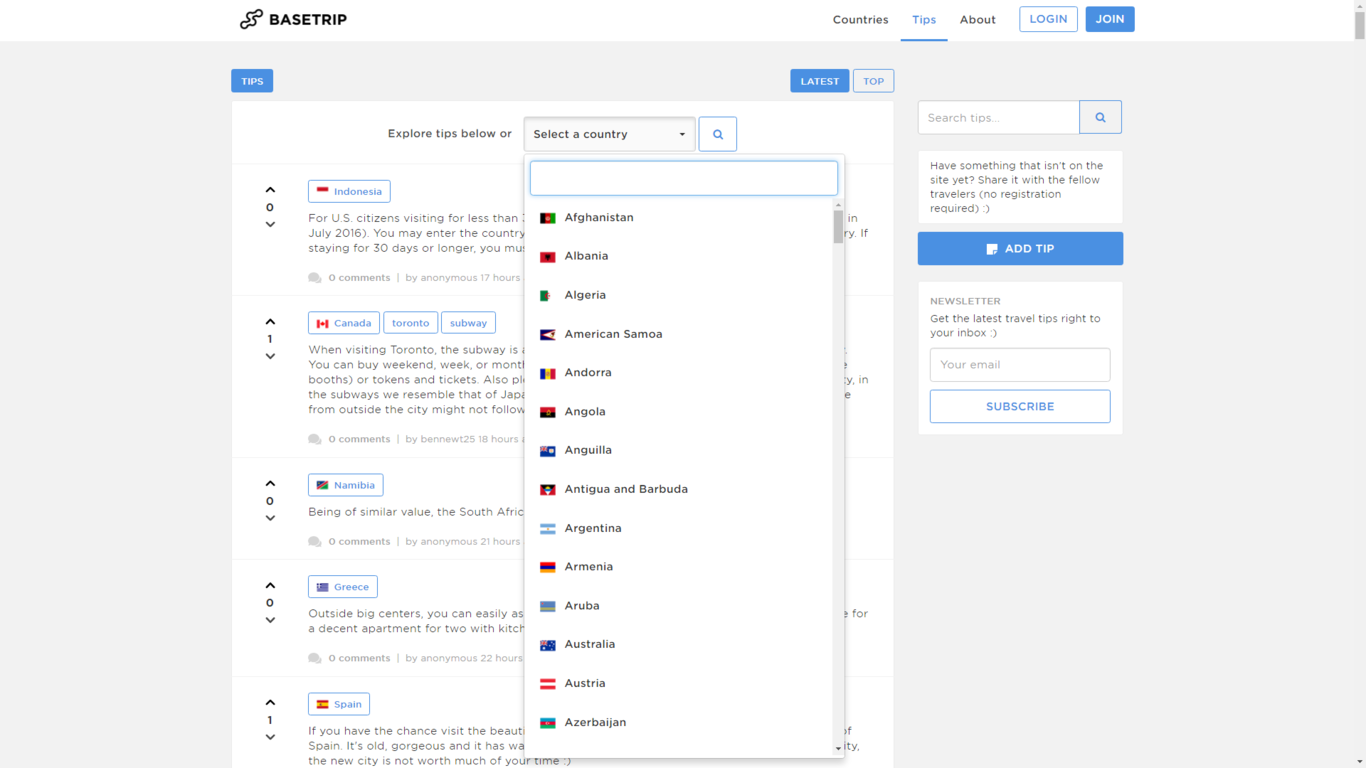Screen dimensions: 1366x768
Task: Downvote the Canada tip
Action: (270, 356)
